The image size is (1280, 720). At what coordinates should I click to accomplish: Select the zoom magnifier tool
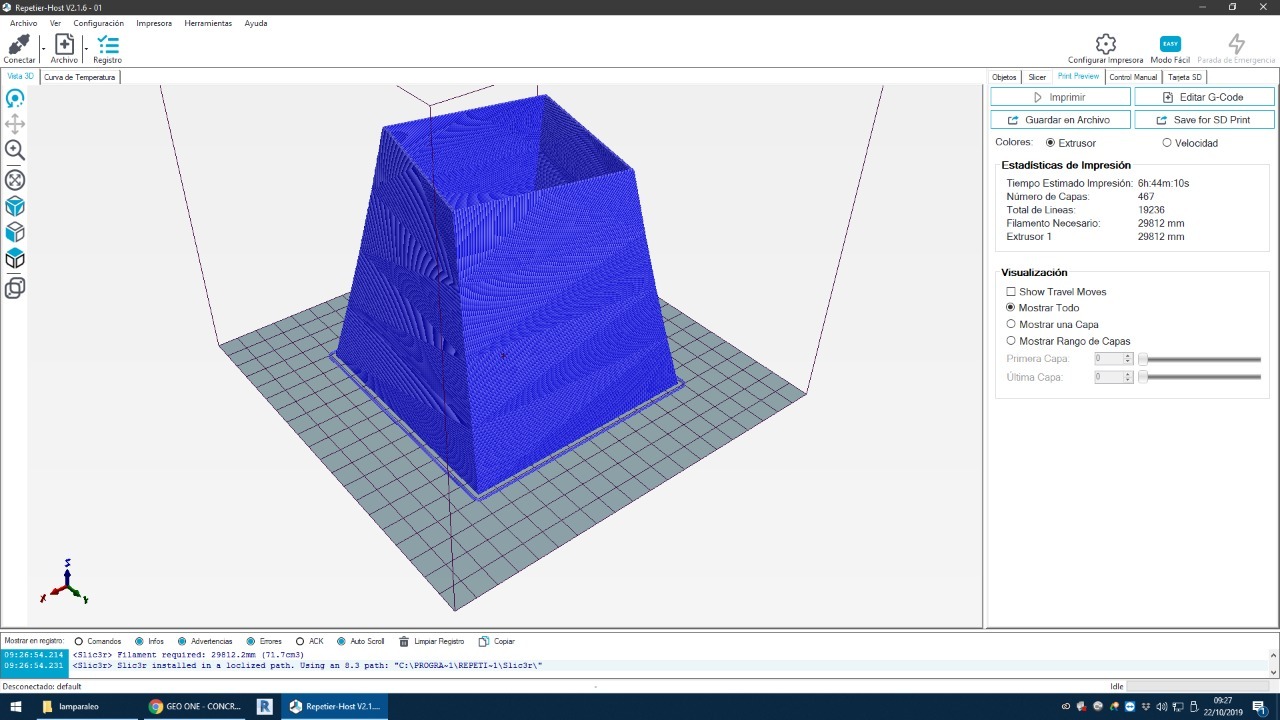15,150
